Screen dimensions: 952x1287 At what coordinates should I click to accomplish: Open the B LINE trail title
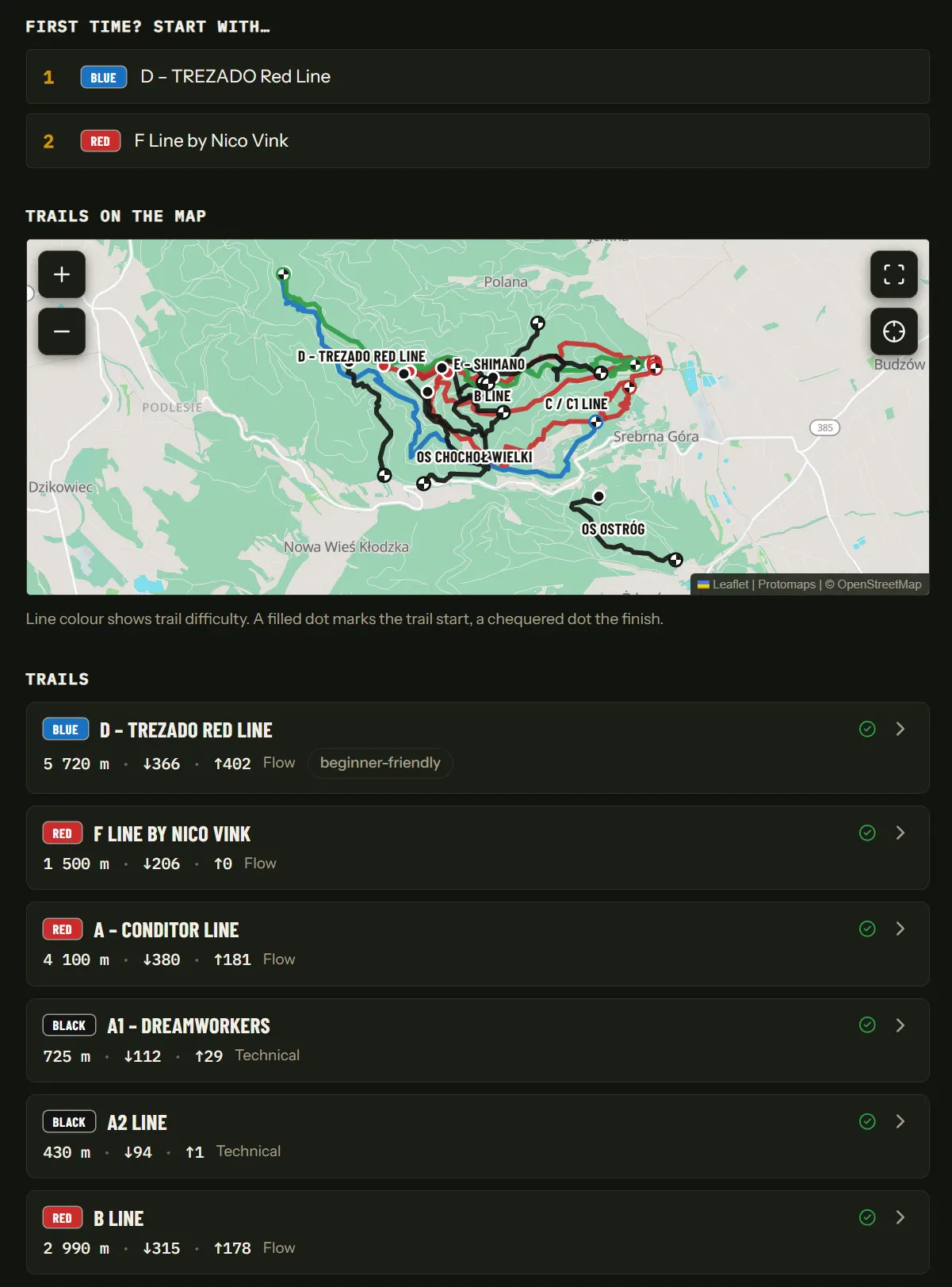(x=119, y=1219)
